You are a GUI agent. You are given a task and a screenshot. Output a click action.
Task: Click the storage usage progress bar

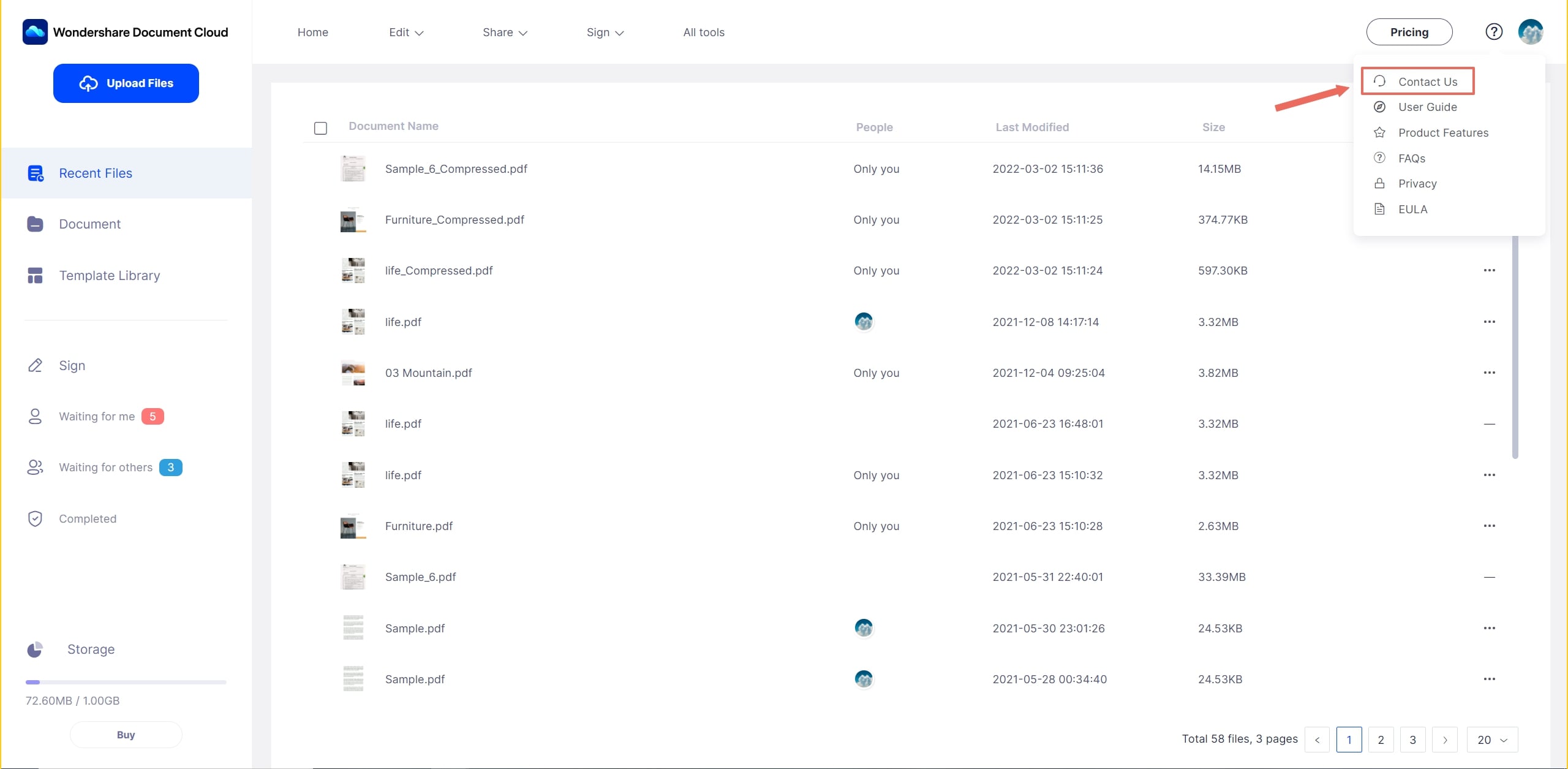pyautogui.click(x=126, y=682)
